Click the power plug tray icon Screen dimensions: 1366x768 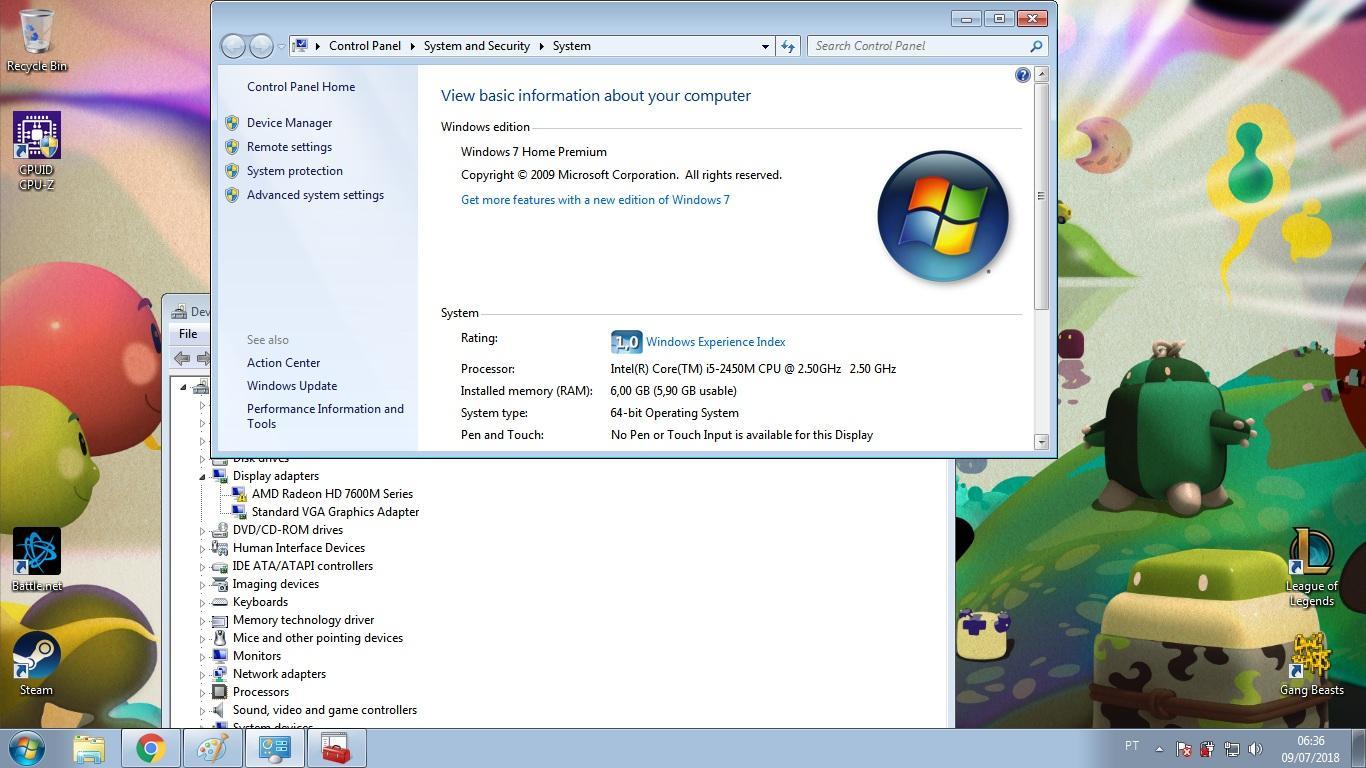[x=1207, y=748]
